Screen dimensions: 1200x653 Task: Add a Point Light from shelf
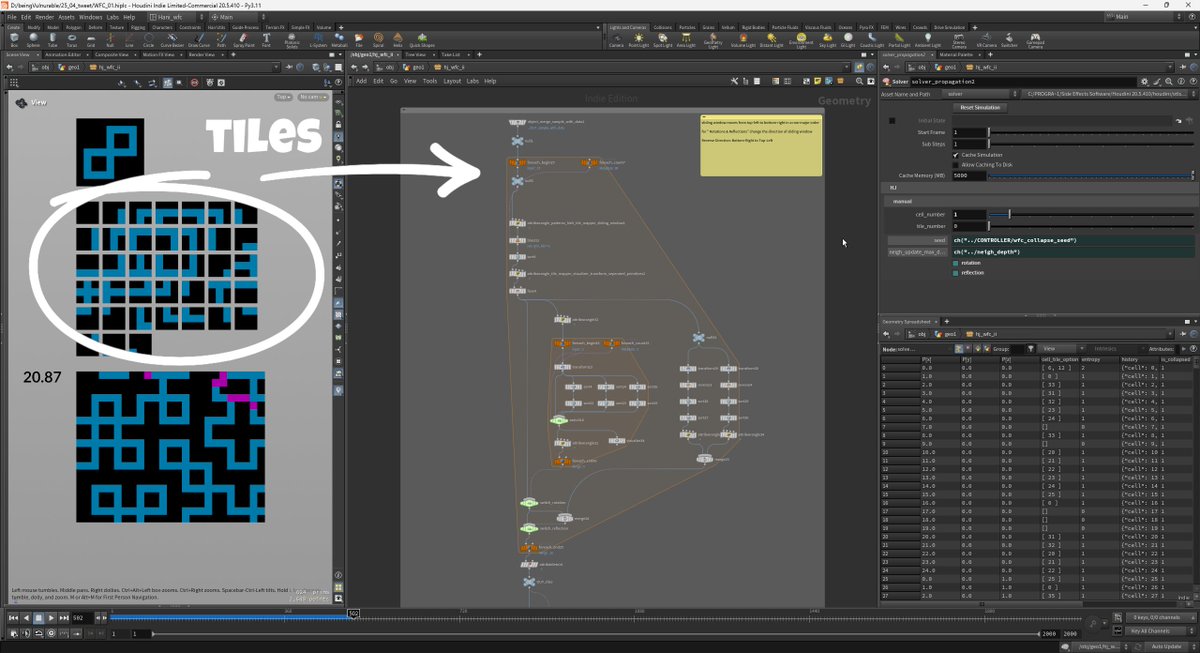pos(640,39)
